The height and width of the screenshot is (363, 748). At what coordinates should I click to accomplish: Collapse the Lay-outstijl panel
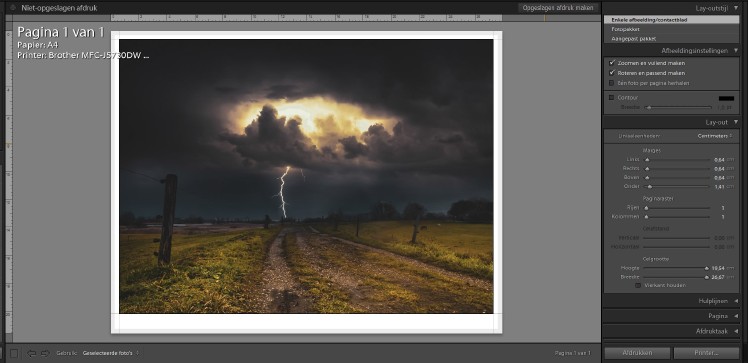pos(736,8)
